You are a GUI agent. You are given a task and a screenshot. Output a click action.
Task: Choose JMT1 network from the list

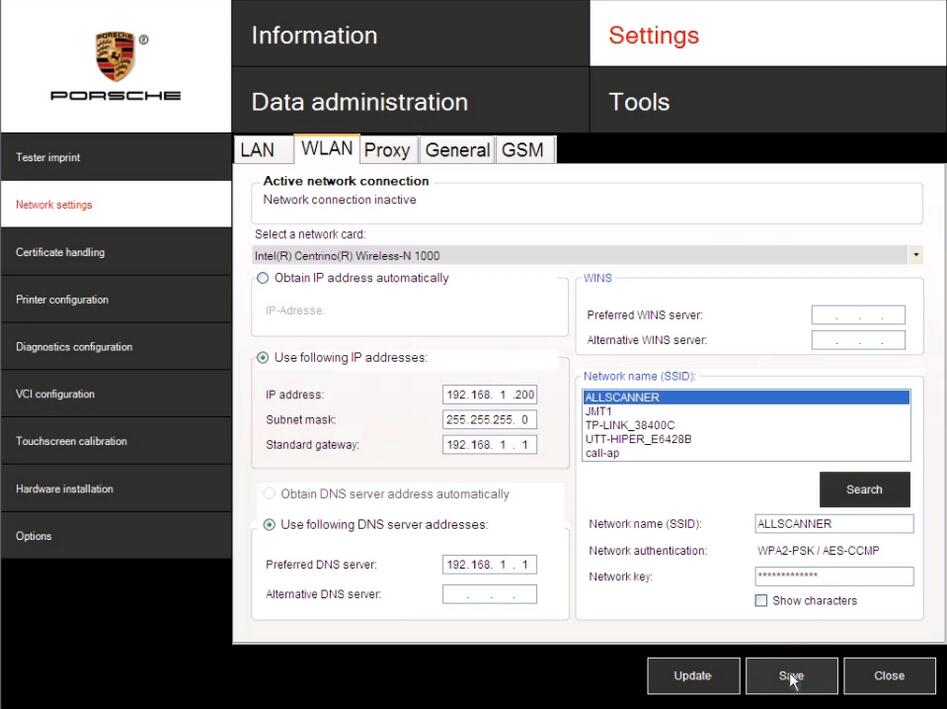tap(598, 411)
